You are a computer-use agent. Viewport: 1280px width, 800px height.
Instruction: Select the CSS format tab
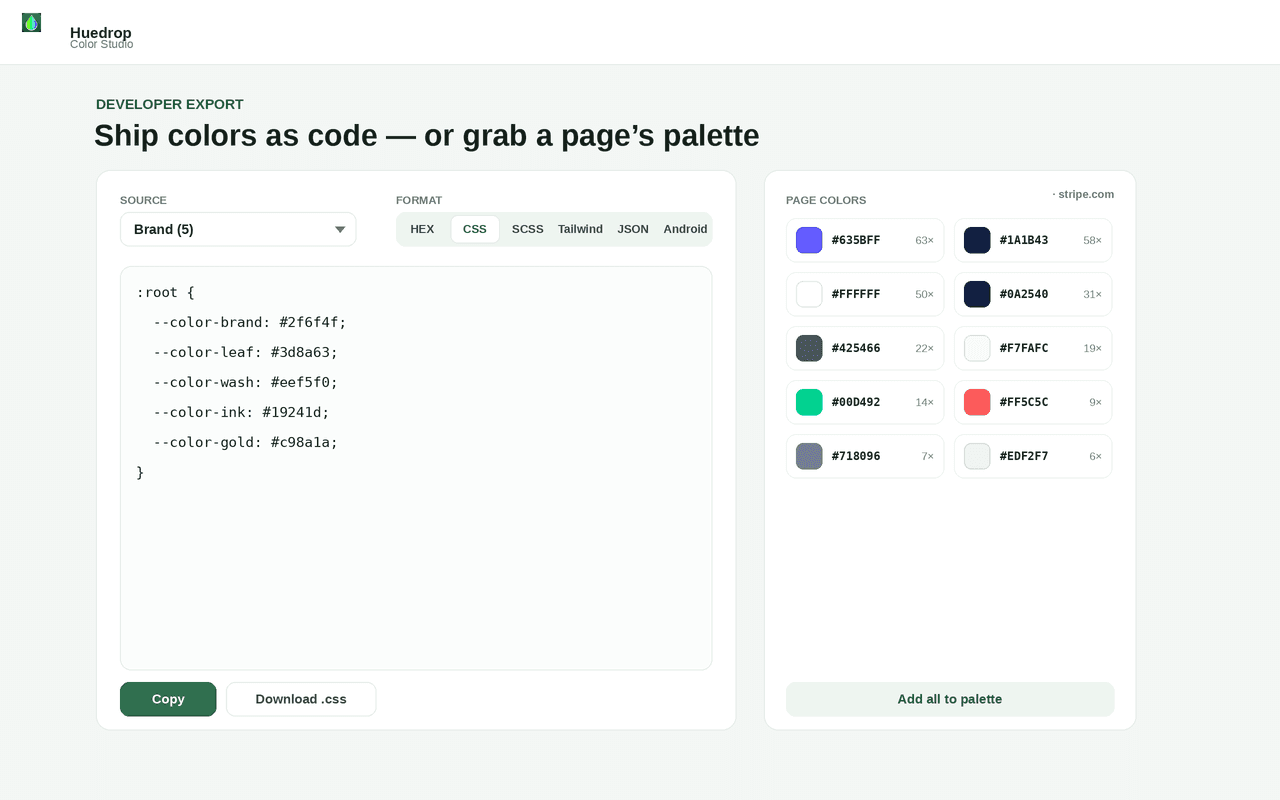[475, 229]
